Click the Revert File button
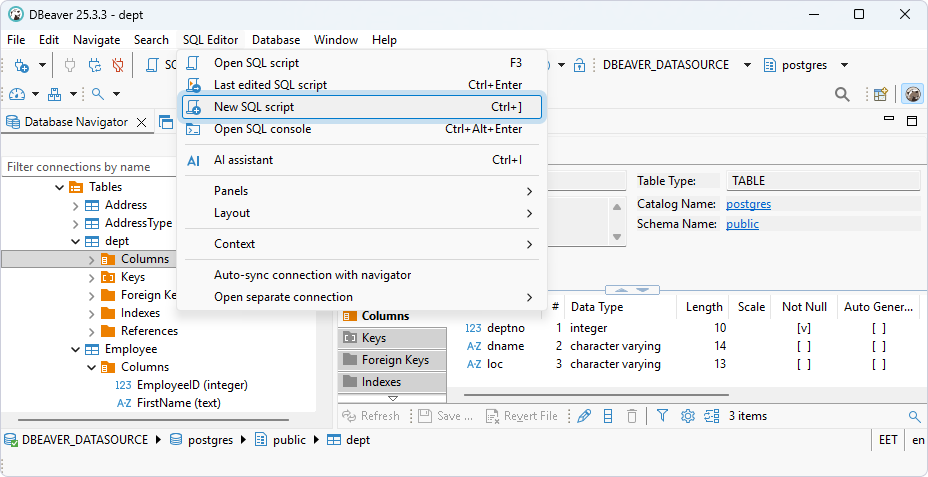This screenshot has width=928, height=477. [522, 416]
